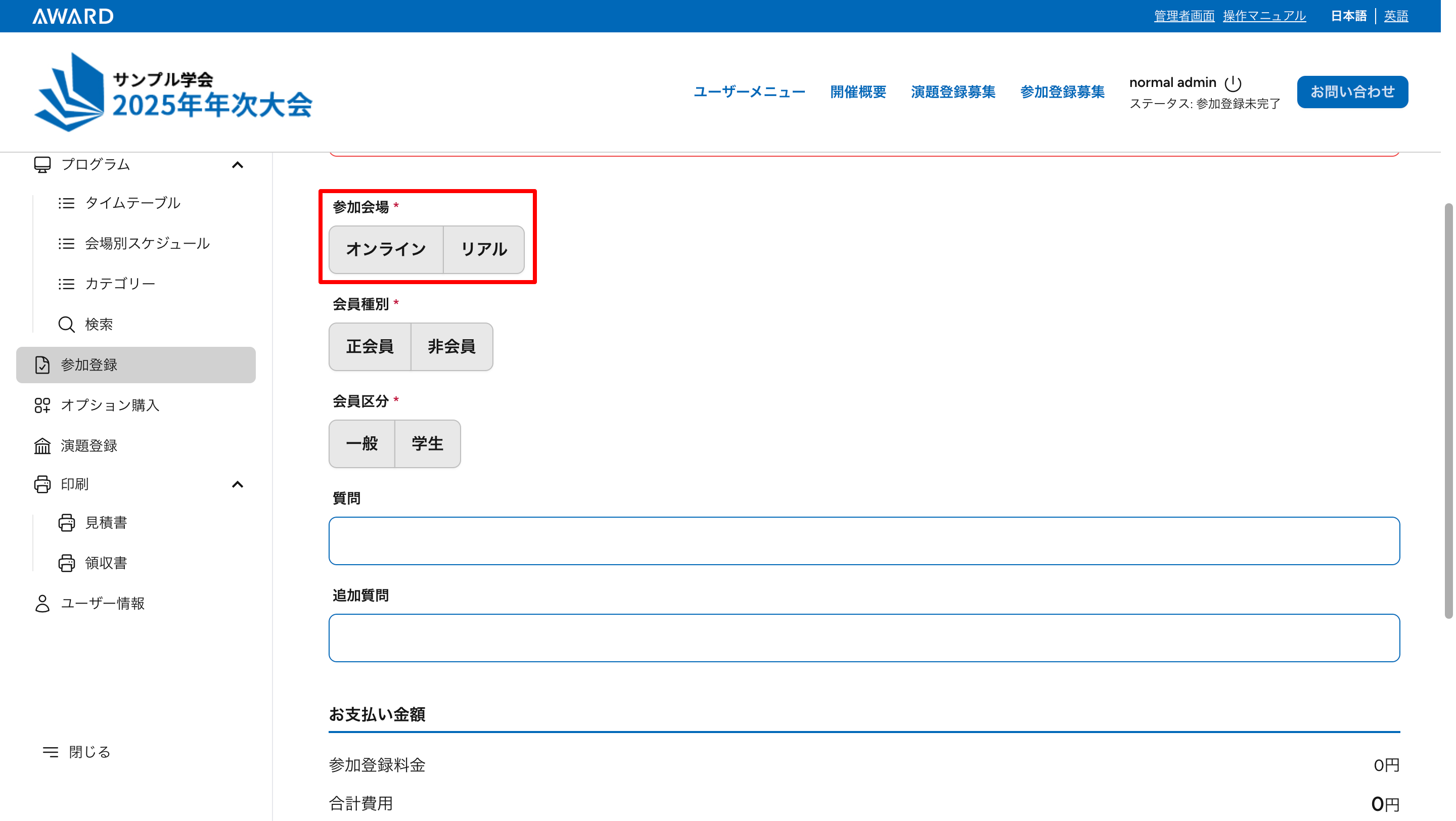Screen dimensions: 1456x821
Task: Click the printer icon beside 領収書
Action: pyautogui.click(x=67, y=563)
